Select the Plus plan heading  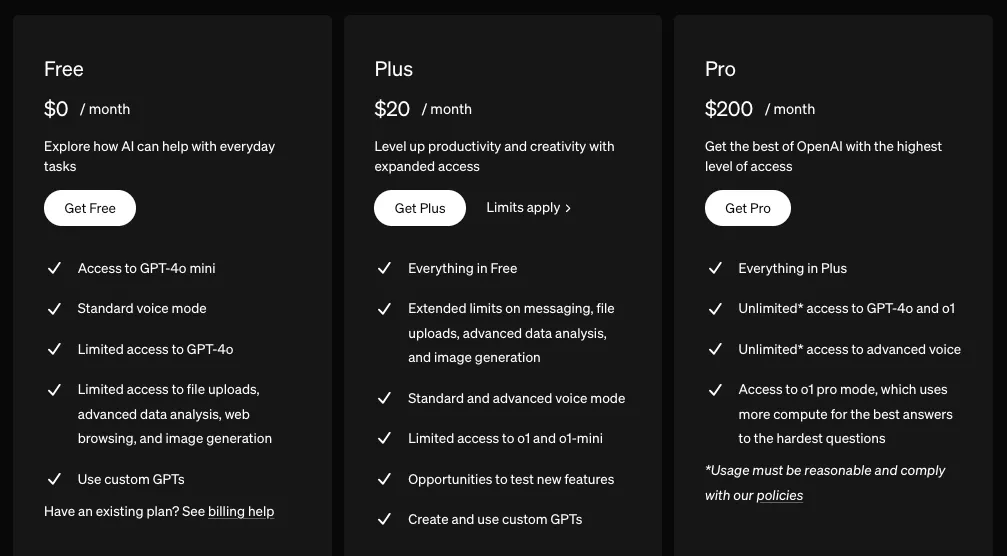point(394,69)
